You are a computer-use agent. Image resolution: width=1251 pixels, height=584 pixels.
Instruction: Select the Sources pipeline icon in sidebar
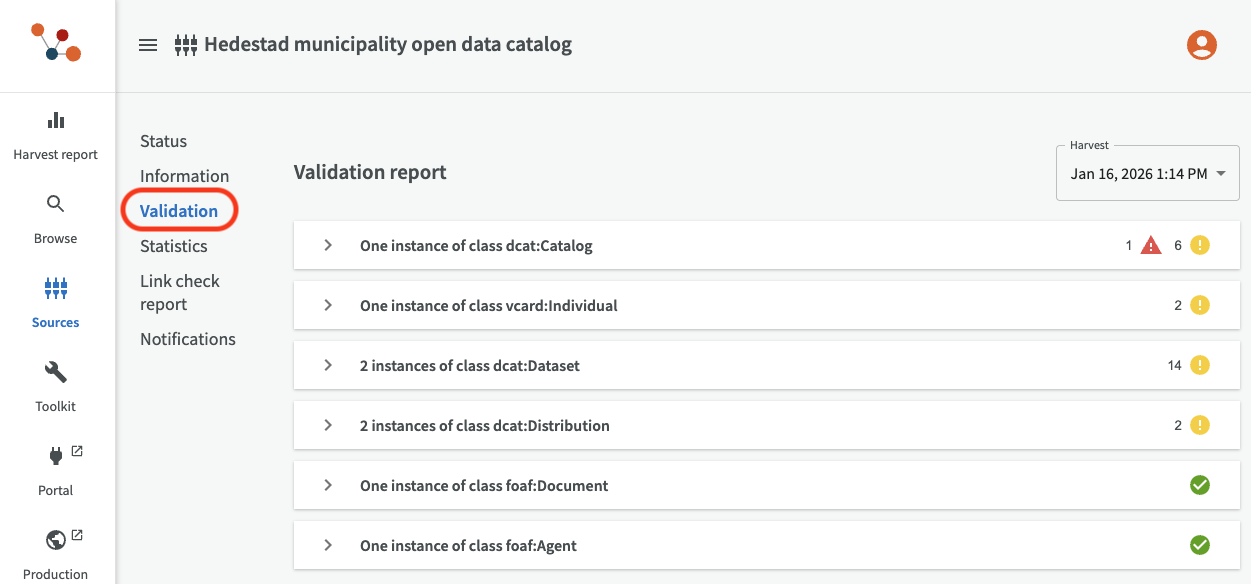(x=56, y=289)
